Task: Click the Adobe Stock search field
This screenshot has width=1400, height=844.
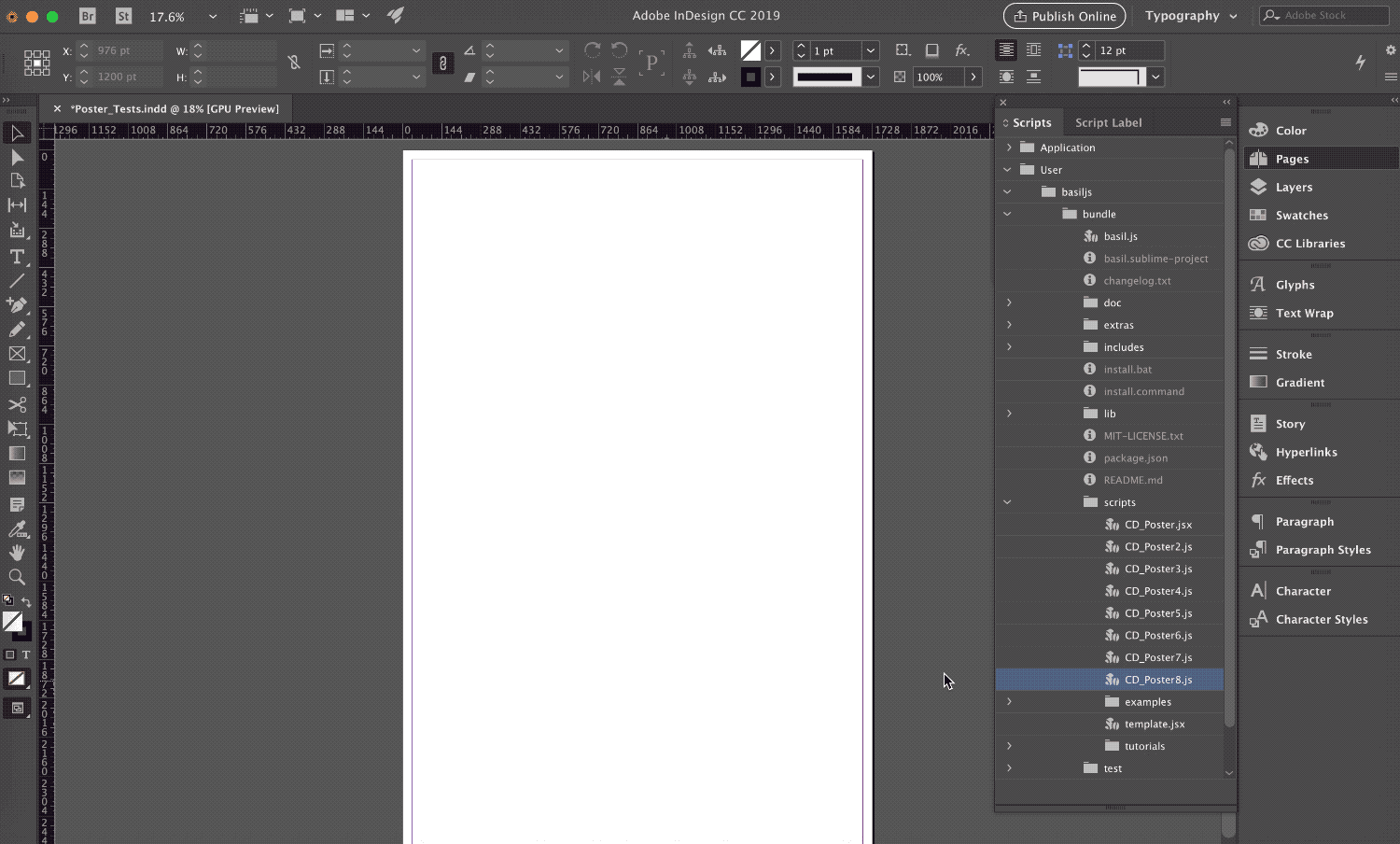Action: click(x=1323, y=16)
